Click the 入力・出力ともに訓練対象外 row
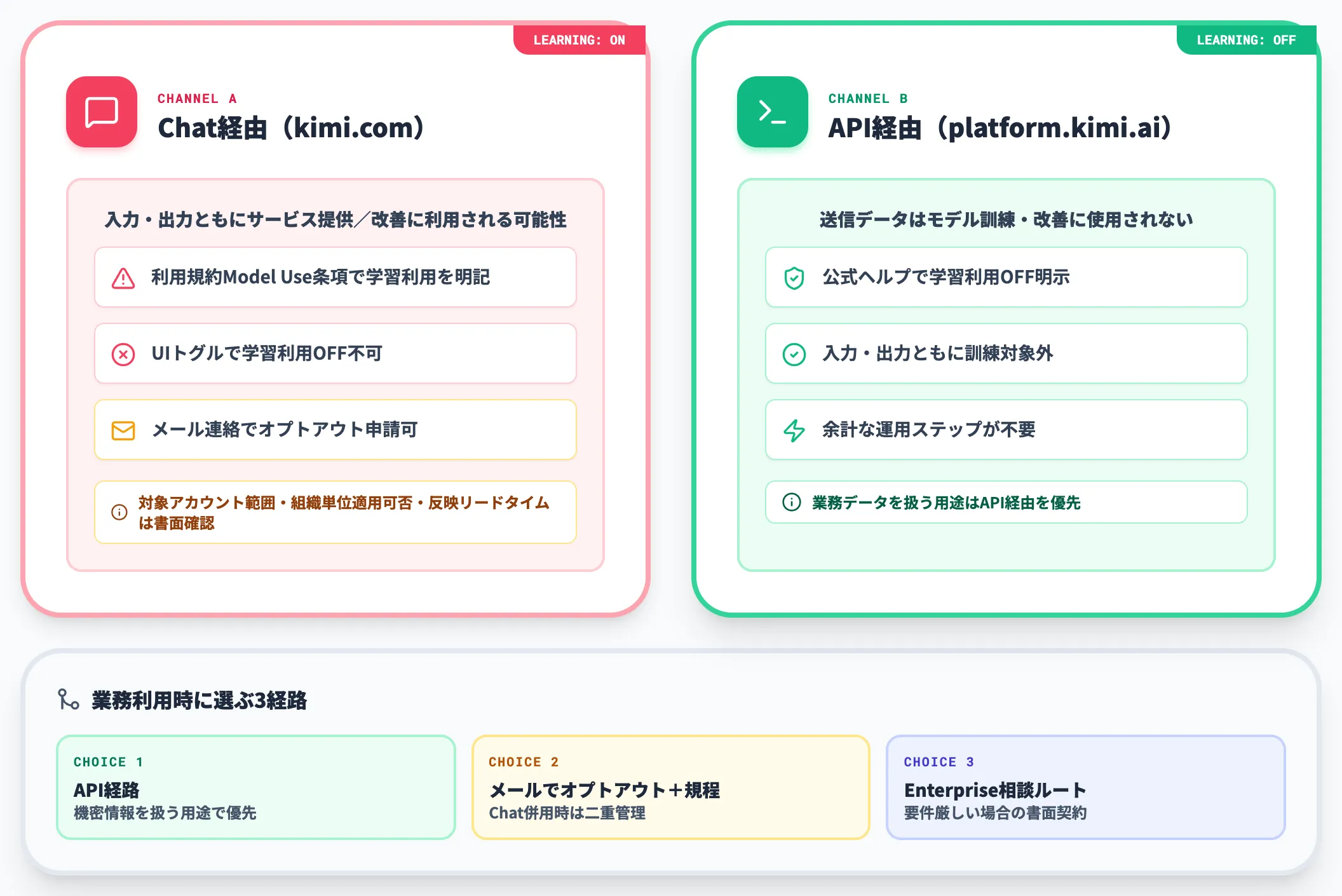Viewport: 1342px width, 896px height. pos(1006,353)
